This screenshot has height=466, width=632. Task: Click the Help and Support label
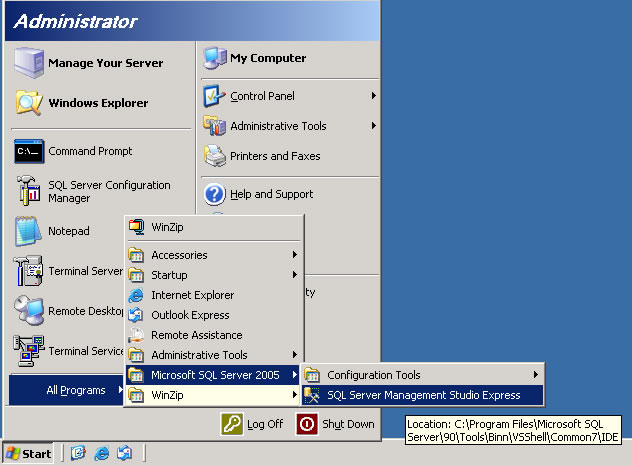[x=271, y=194]
